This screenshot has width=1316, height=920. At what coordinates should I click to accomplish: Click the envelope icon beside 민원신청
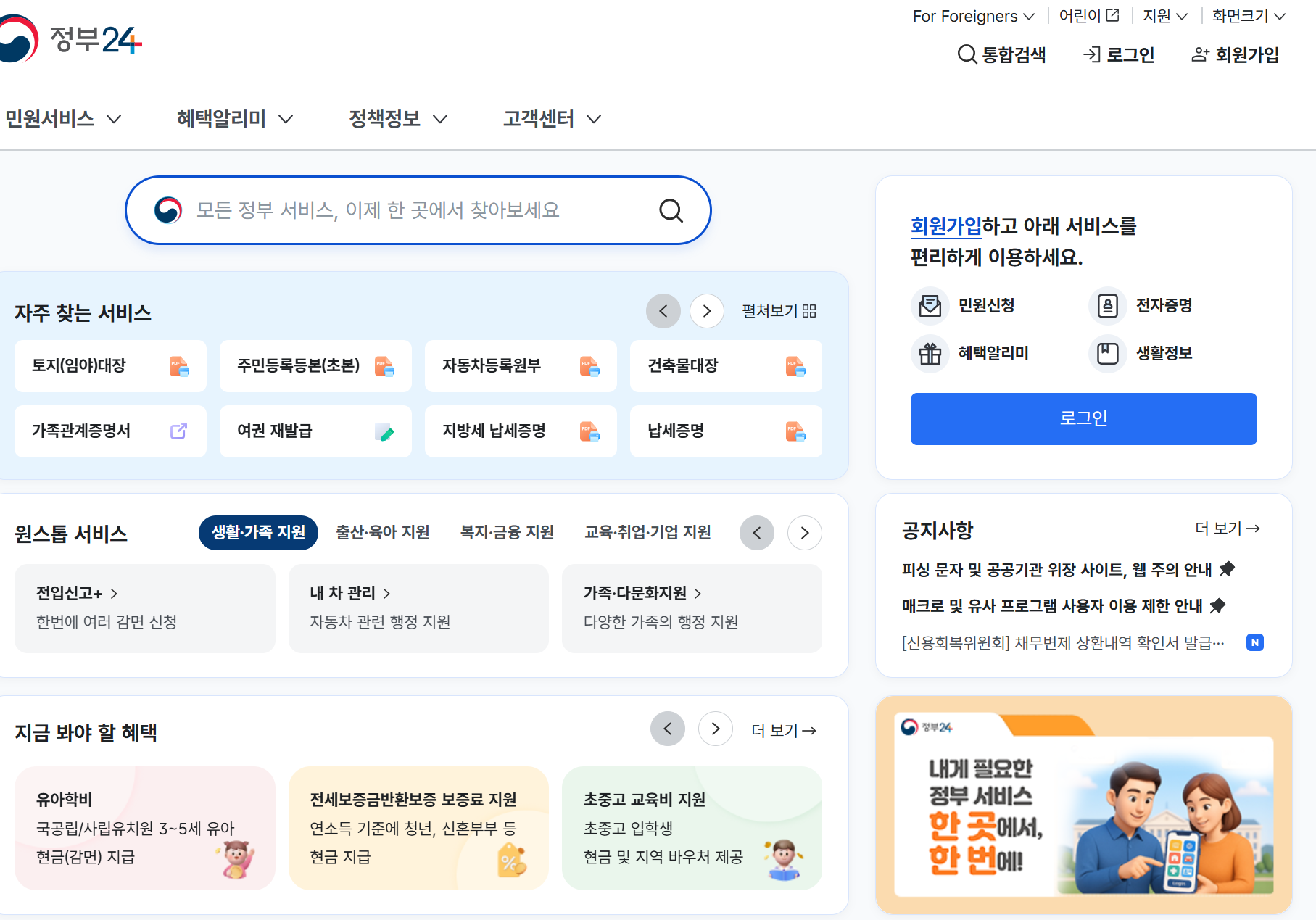(x=930, y=305)
